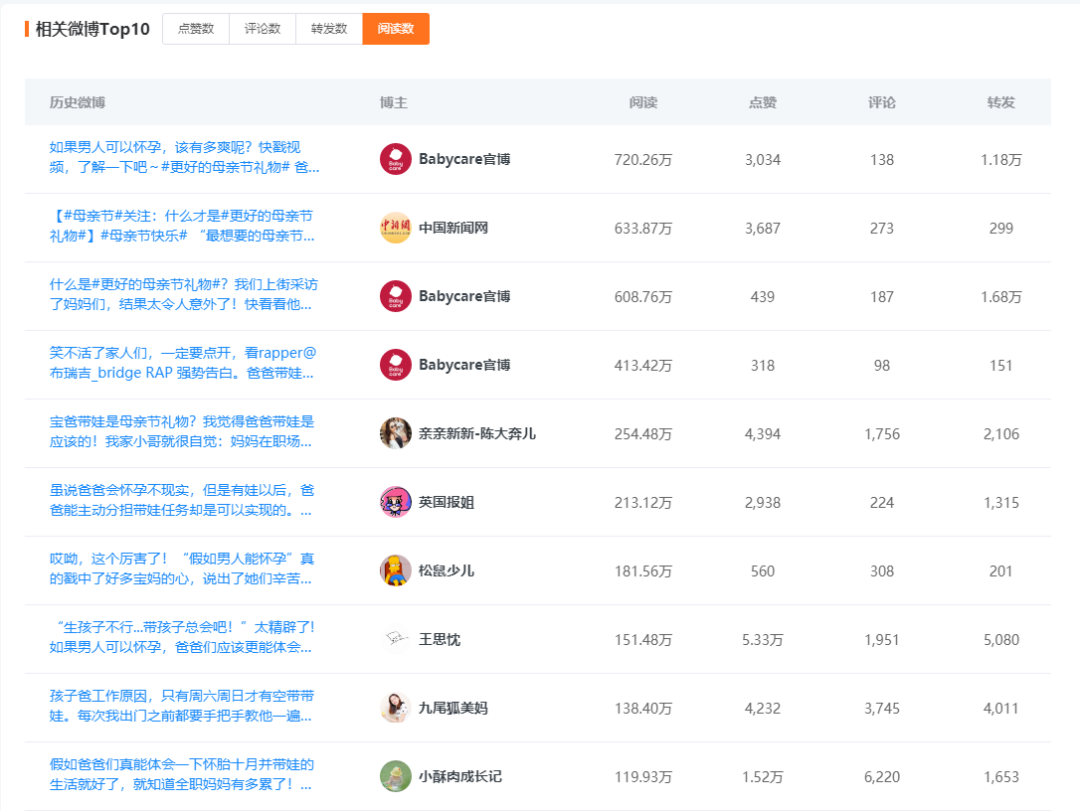Switch to the 点赞数 sort tab
1080x811 pixels.
196,29
